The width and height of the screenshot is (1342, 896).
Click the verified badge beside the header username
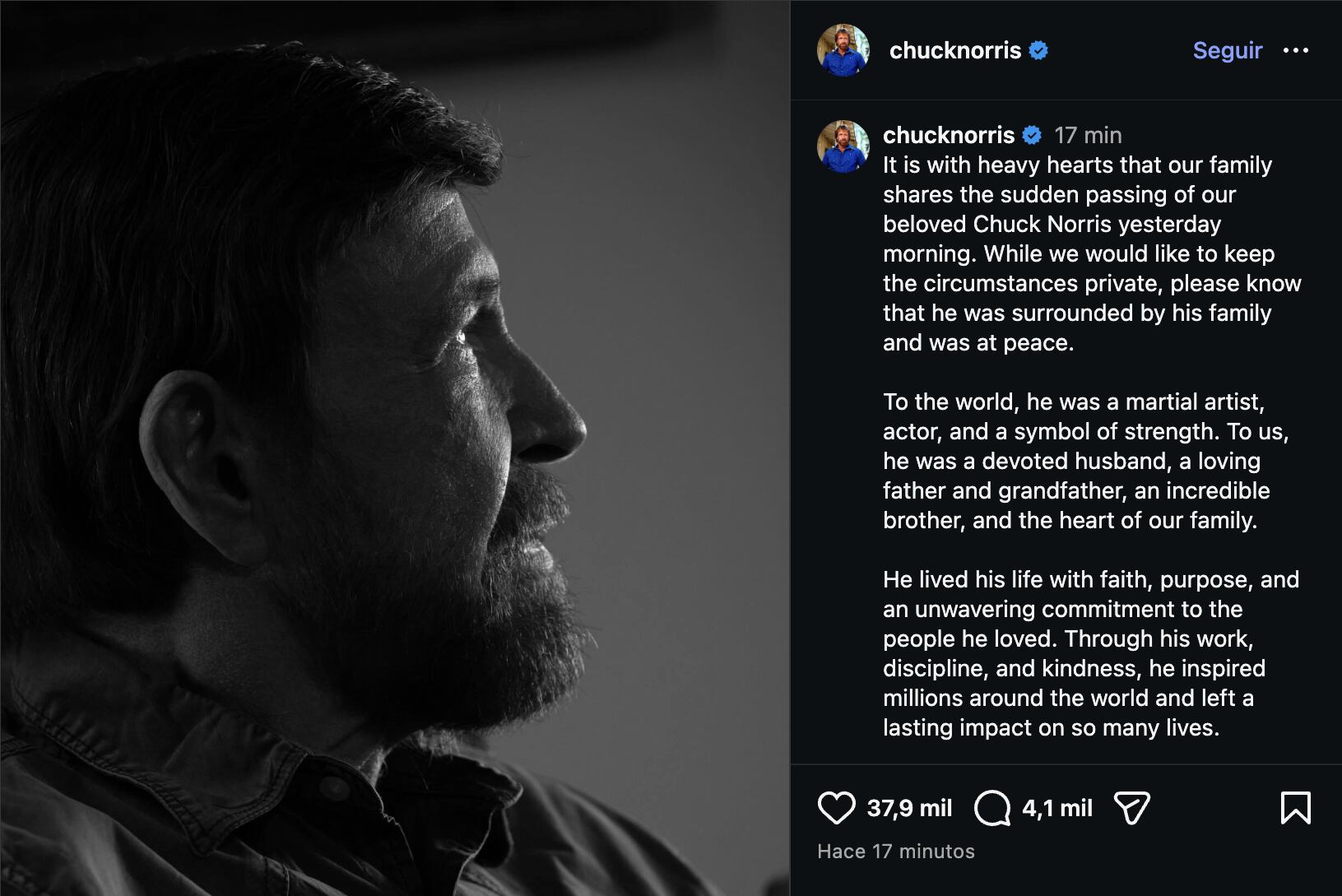click(1036, 50)
